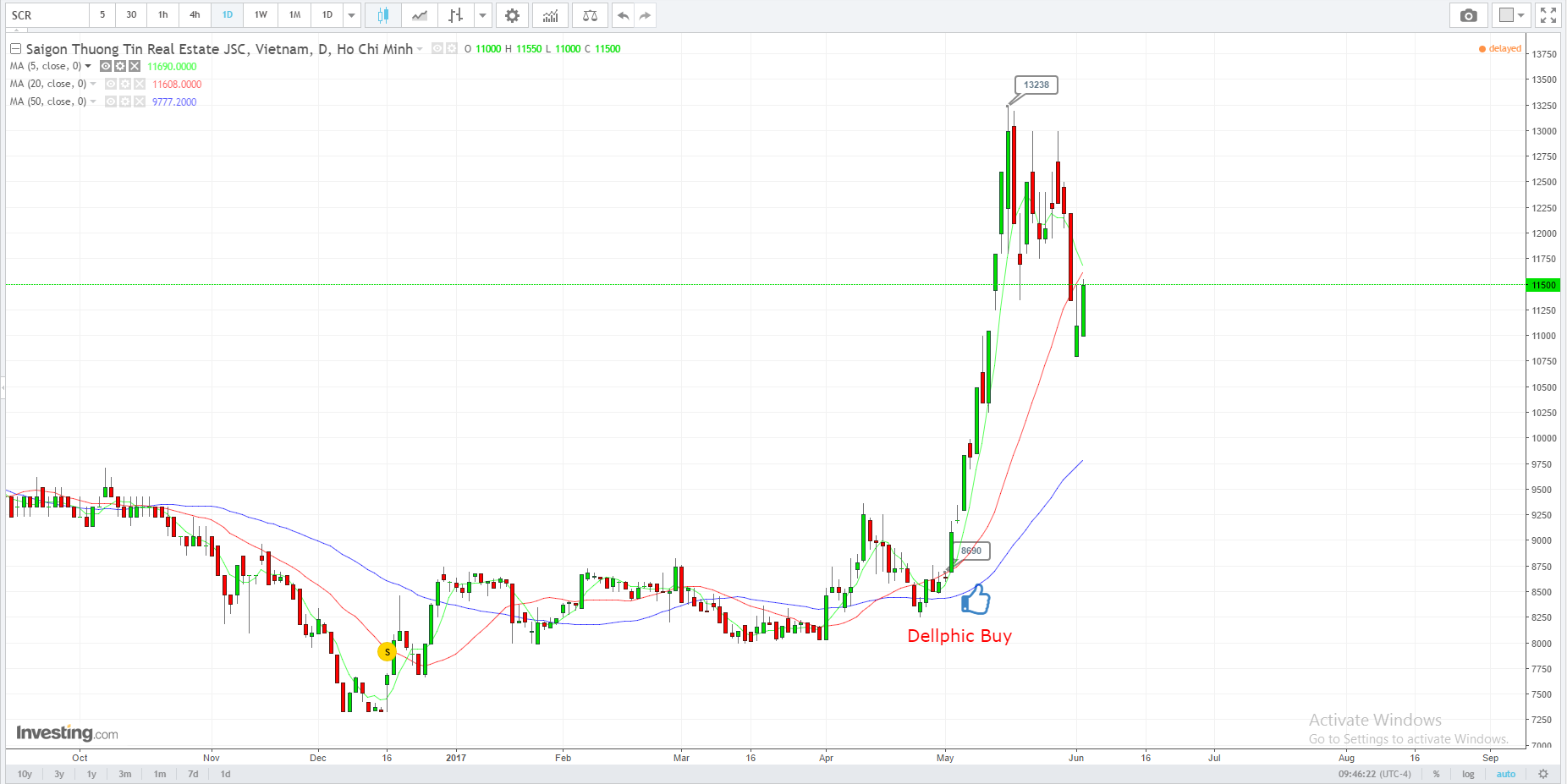Take a chart snapshot with camera
This screenshot has height=784, width=1567.
pos(1468,15)
